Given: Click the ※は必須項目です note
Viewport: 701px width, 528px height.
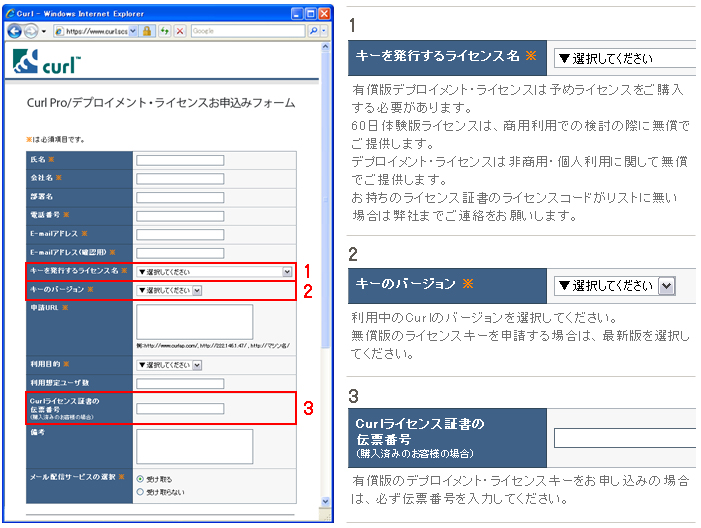Looking at the screenshot, I should tap(55, 139).
